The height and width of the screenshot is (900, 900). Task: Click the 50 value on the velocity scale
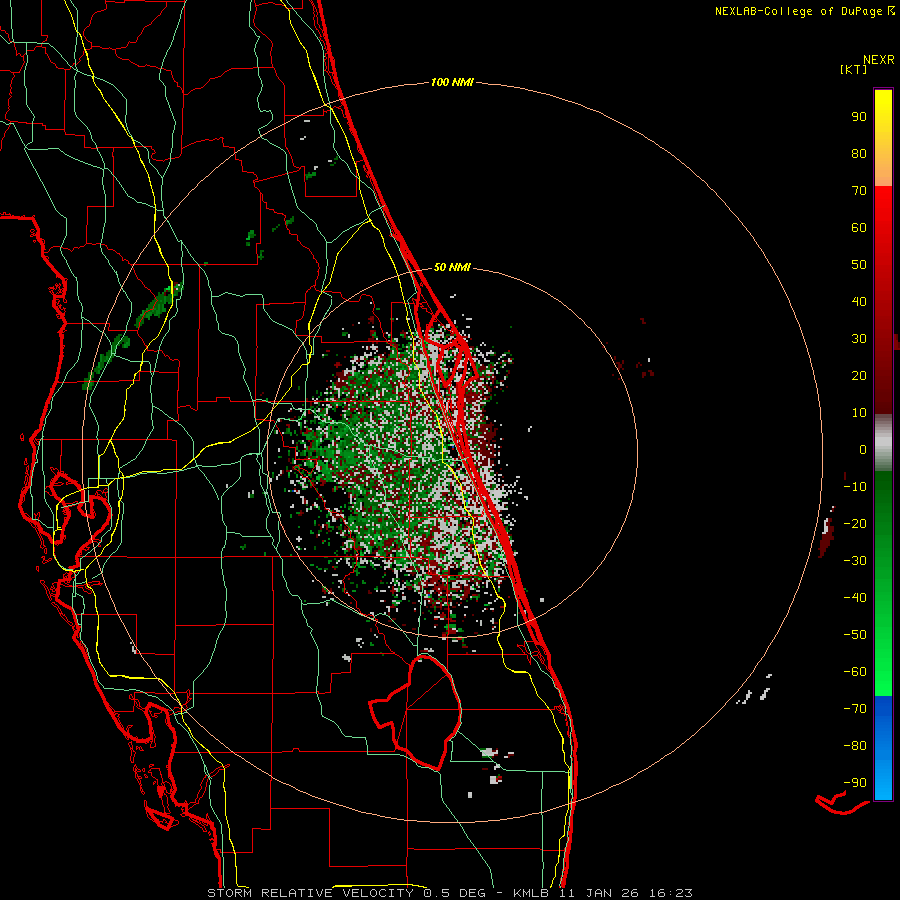pyautogui.click(x=859, y=265)
